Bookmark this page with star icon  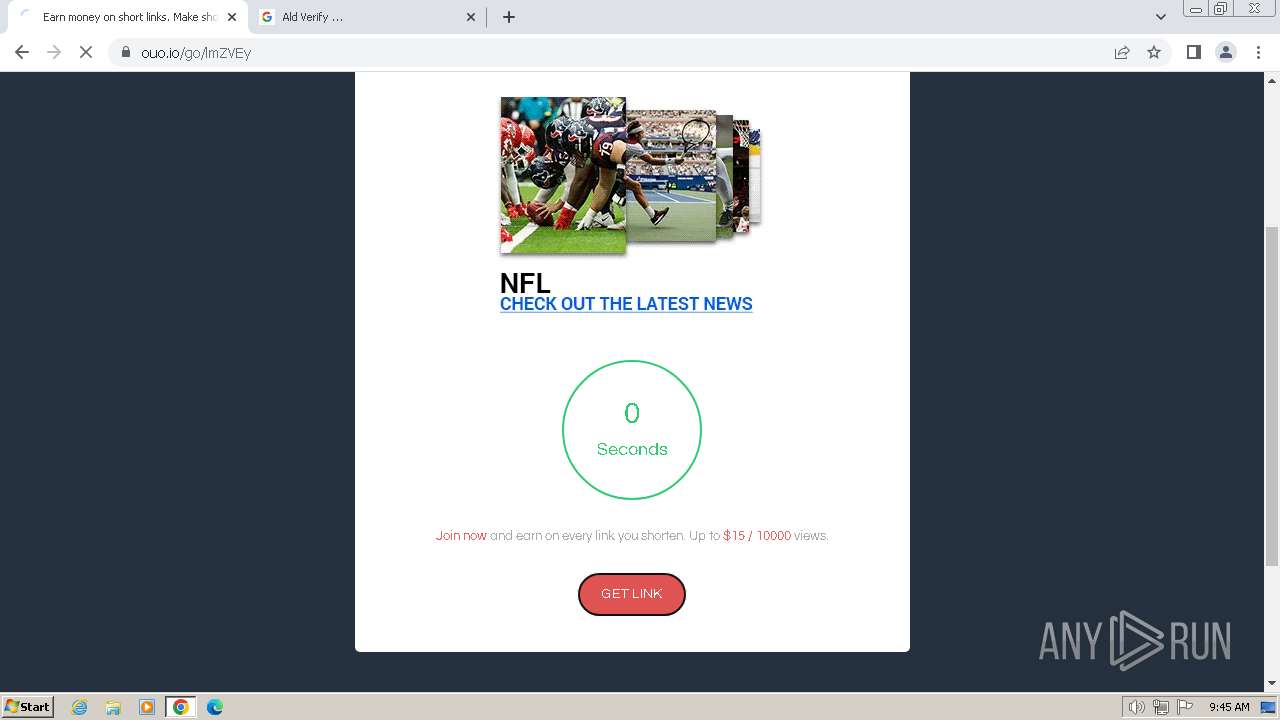[1154, 52]
